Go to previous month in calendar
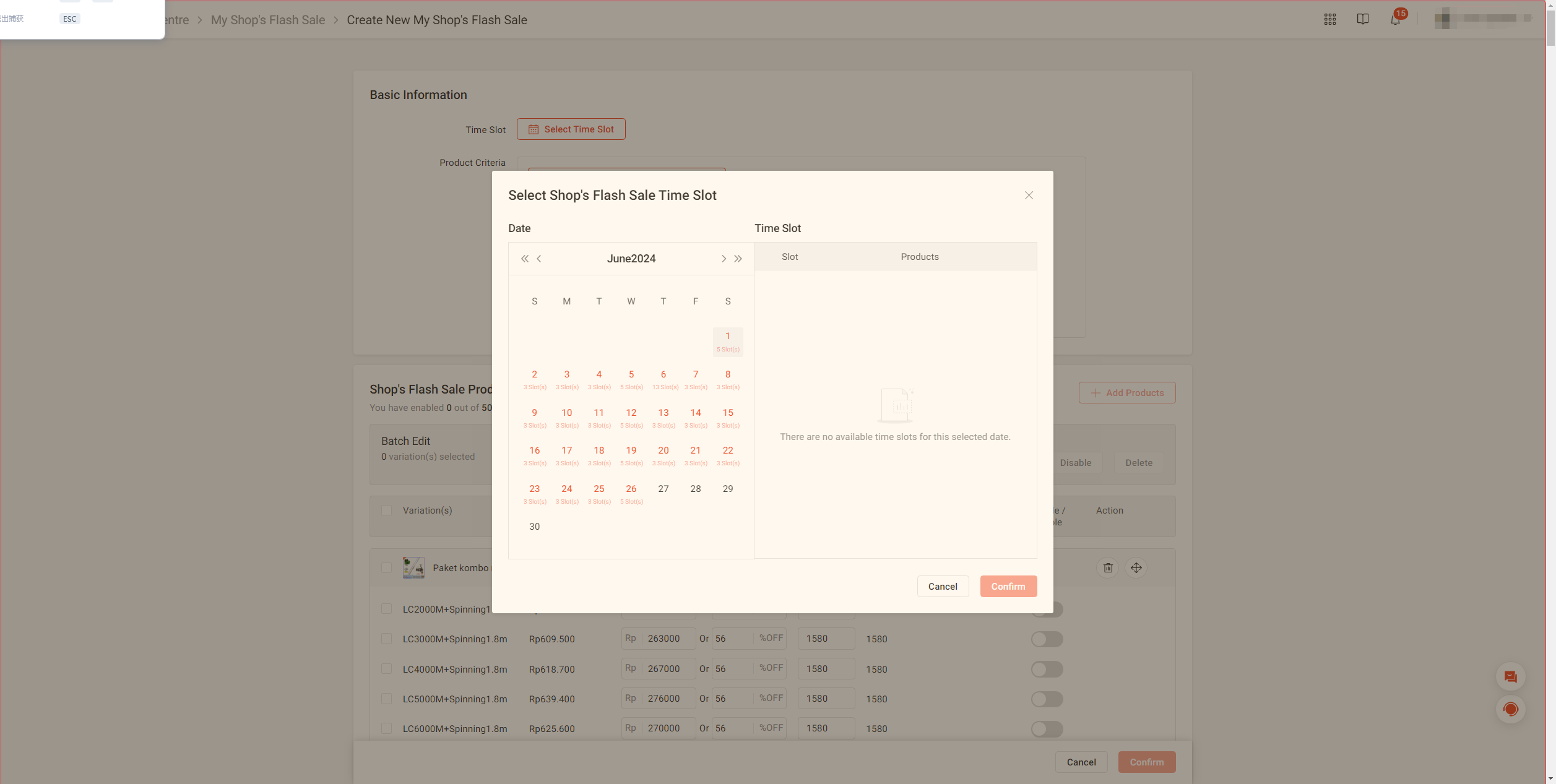 (x=539, y=259)
